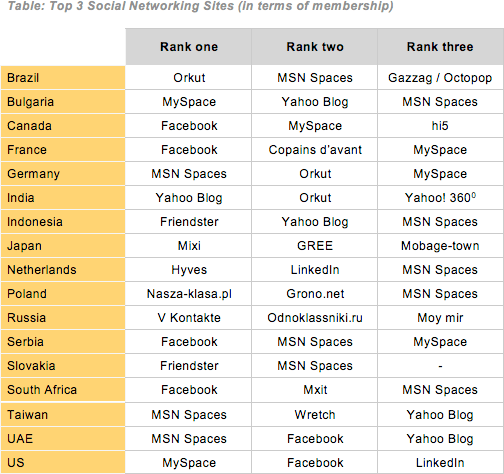Click the Hyves cell
504x474 pixels.
[189, 270]
